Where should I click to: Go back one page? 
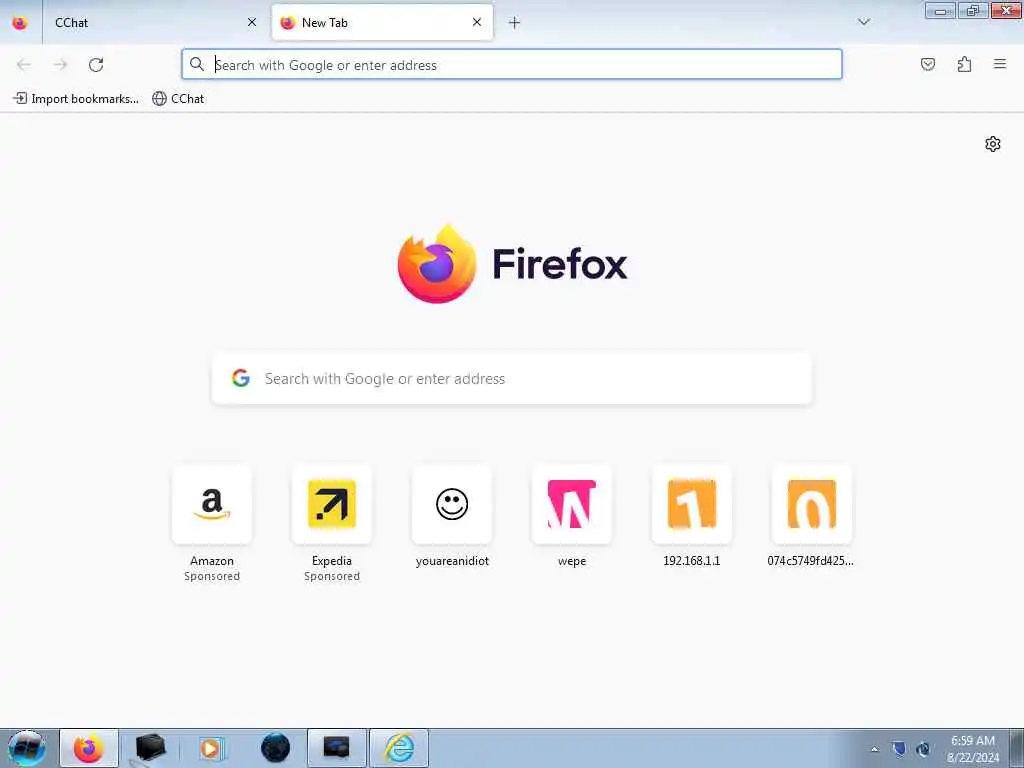tap(24, 65)
